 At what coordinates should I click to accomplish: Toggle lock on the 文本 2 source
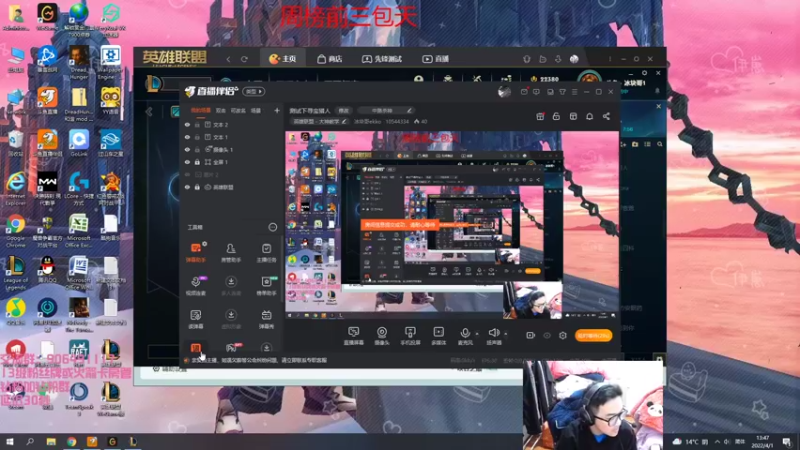[x=197, y=124]
